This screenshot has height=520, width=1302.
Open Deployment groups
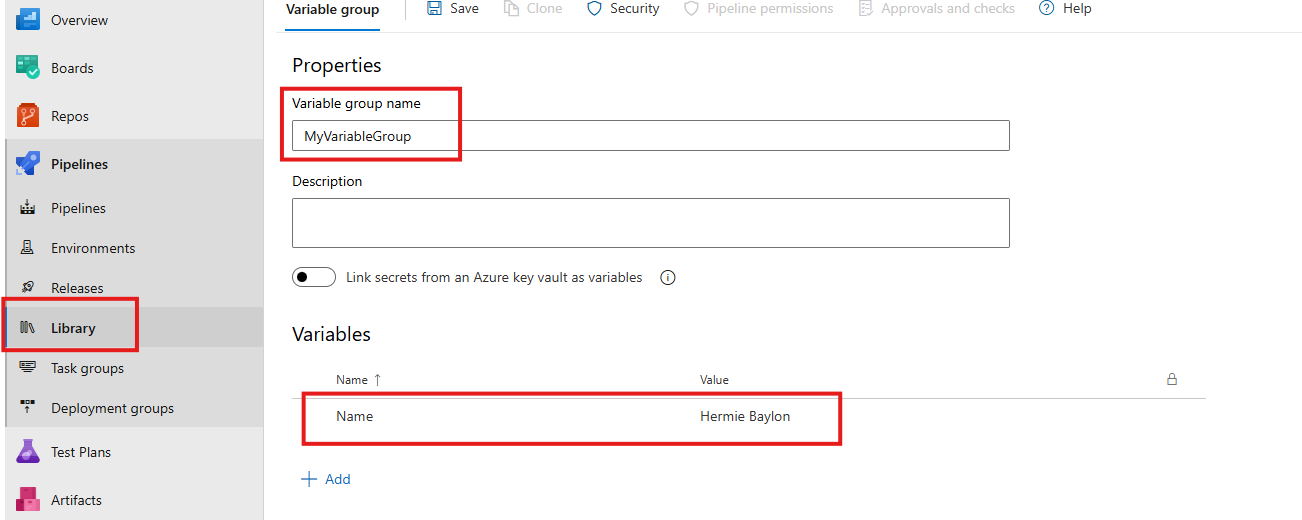[112, 408]
